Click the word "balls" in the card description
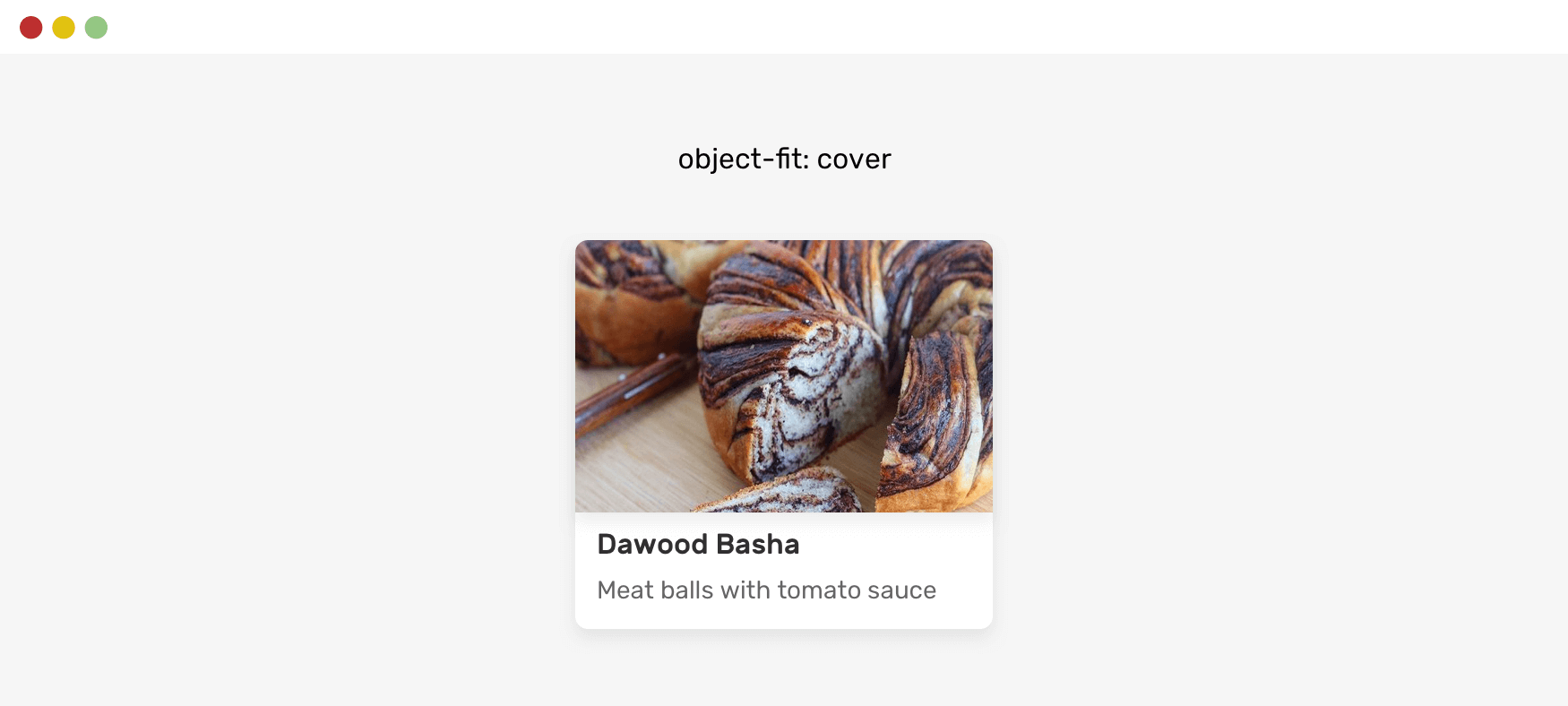Screen dimensions: 1568x706 coord(686,590)
